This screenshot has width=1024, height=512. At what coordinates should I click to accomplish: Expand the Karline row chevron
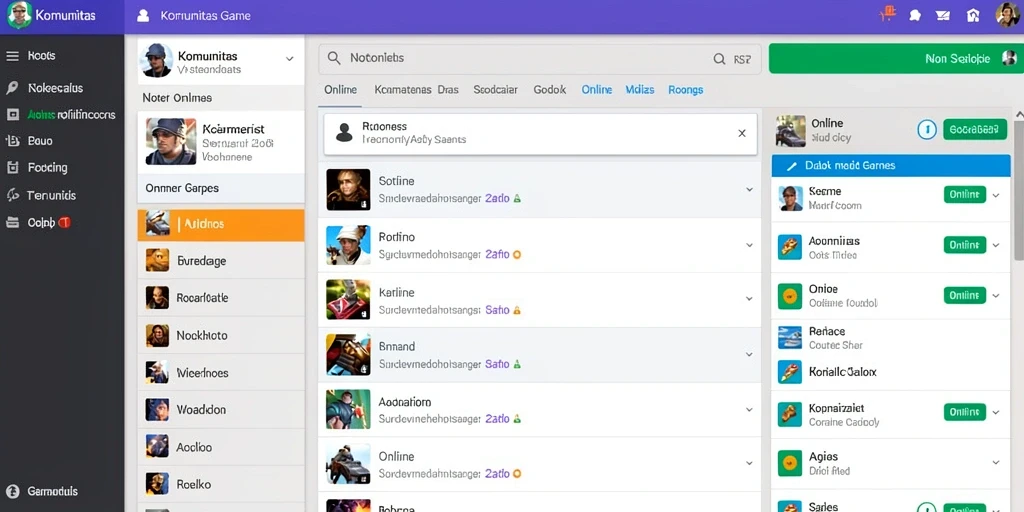749,298
